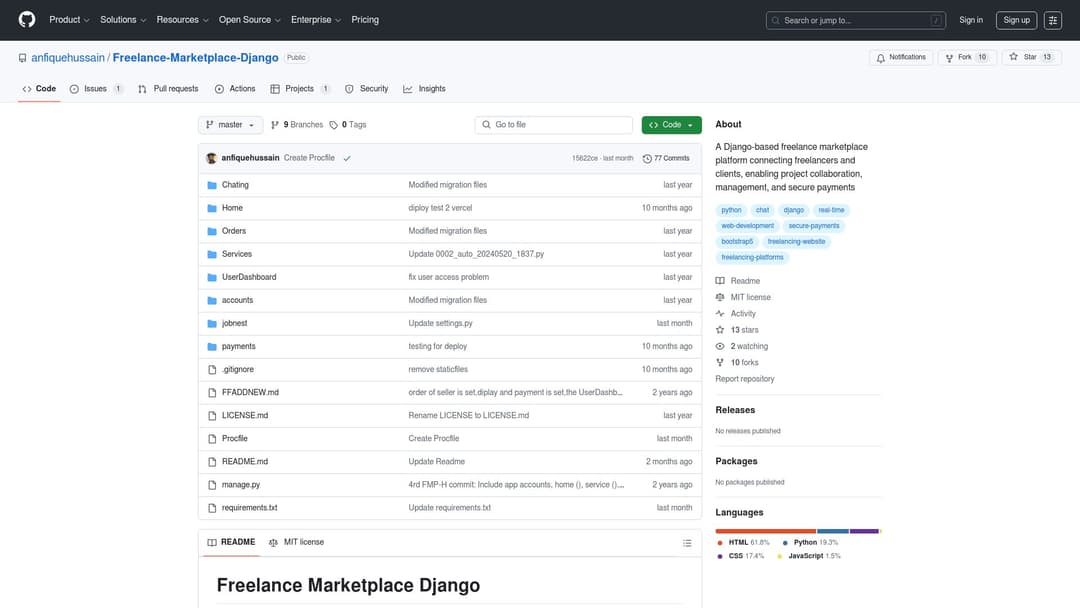The height and width of the screenshot is (608, 1080).
Task: Open the header accessibility settings icon
Action: pyautogui.click(x=1052, y=20)
